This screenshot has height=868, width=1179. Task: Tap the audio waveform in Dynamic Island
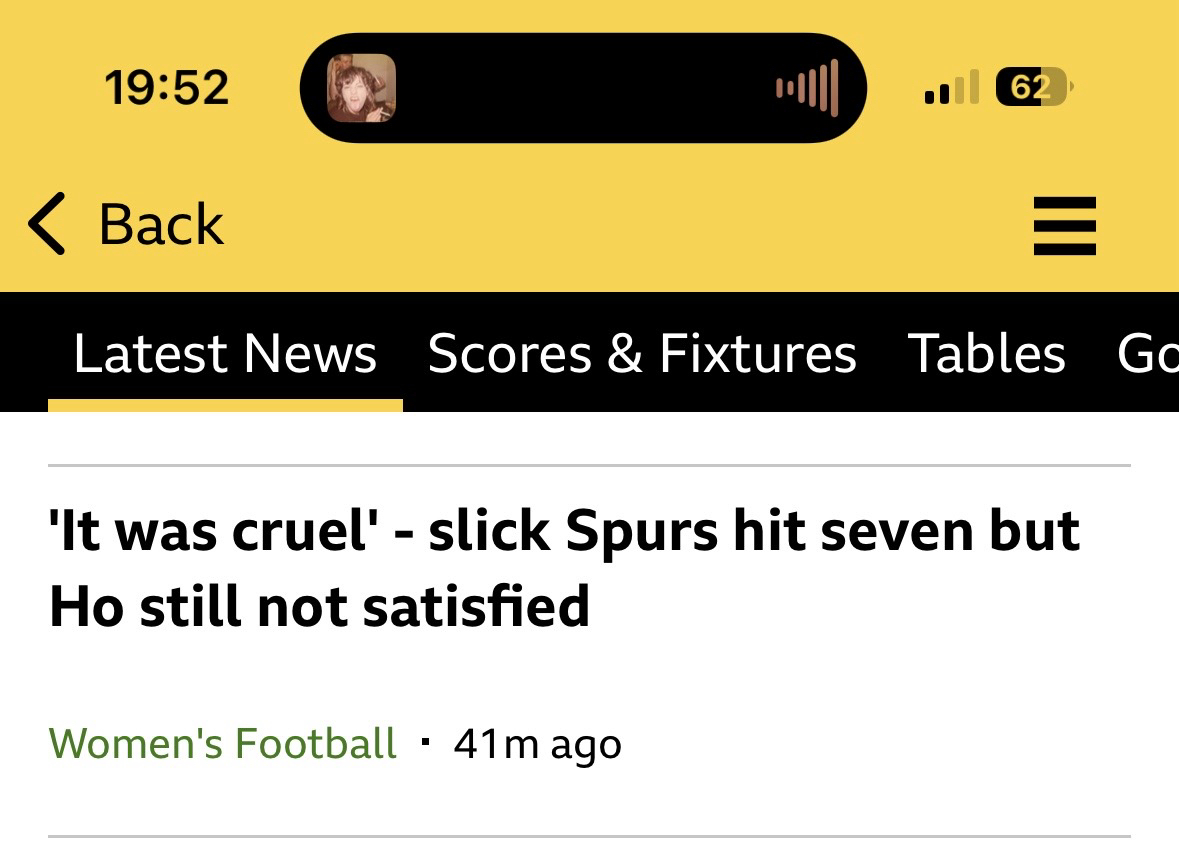click(x=806, y=88)
